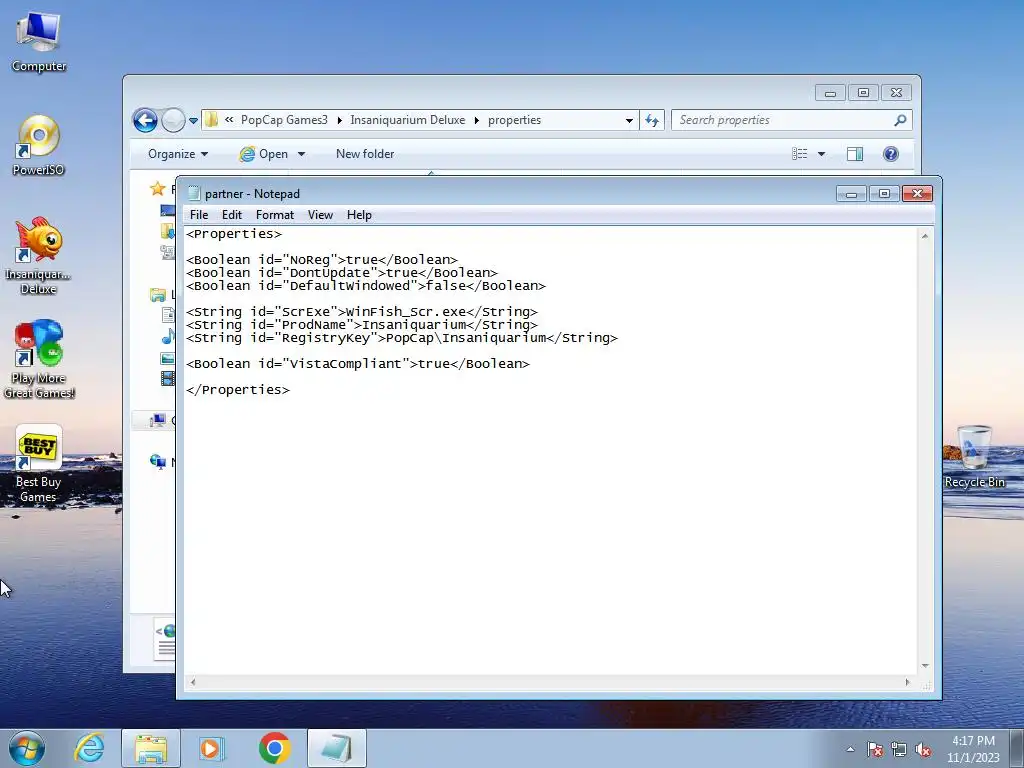1024x768 pixels.
Task: Open the Organize menu in Explorer
Action: [178, 154]
